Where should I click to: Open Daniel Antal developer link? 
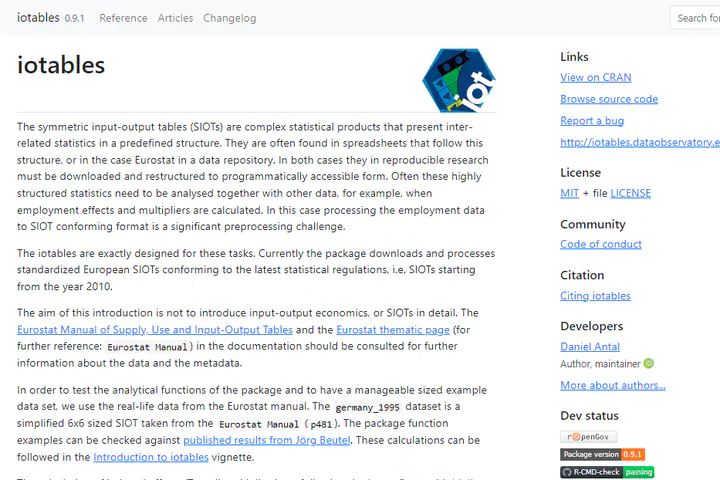pyautogui.click(x=591, y=346)
